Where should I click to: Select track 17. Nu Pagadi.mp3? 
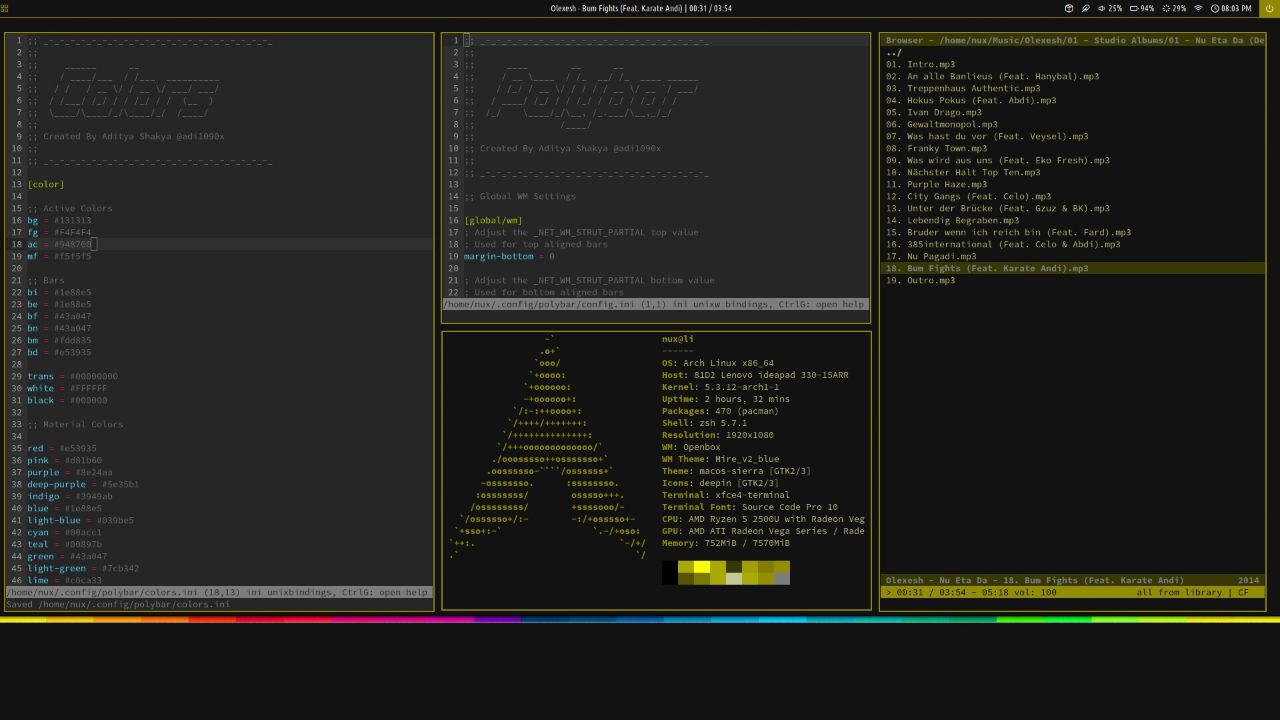coord(931,256)
